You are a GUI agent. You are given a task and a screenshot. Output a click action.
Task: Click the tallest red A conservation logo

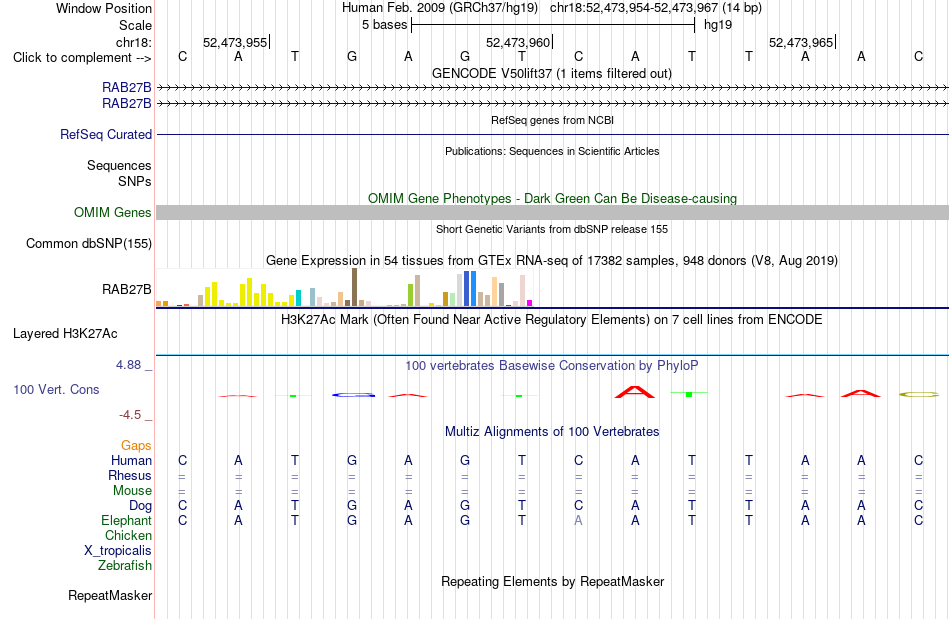[634, 392]
